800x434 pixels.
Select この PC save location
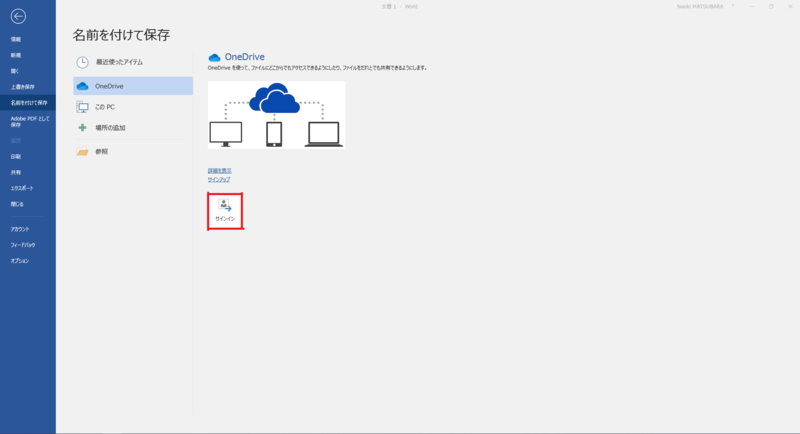pyautogui.click(x=133, y=107)
